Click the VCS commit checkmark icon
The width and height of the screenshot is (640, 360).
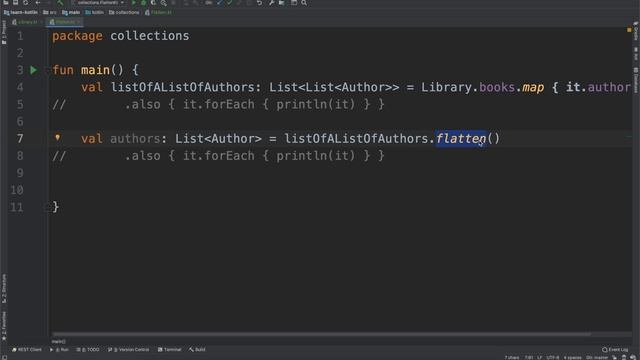coord(230,3)
